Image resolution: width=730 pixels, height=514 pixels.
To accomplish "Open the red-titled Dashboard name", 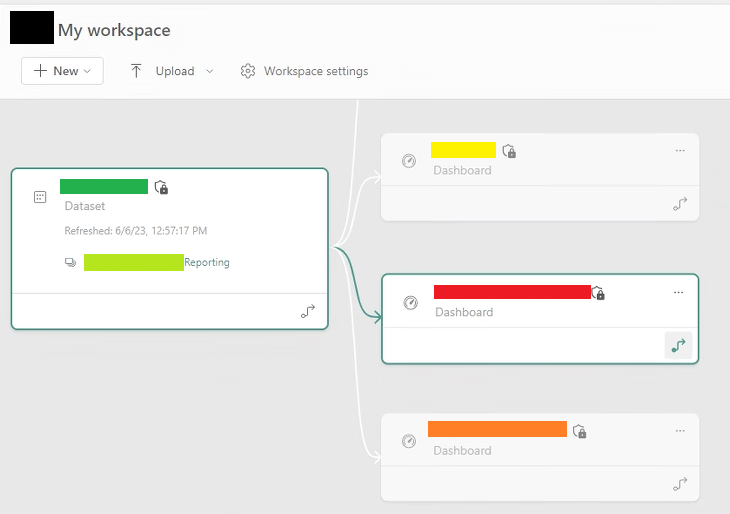I will [x=512, y=292].
